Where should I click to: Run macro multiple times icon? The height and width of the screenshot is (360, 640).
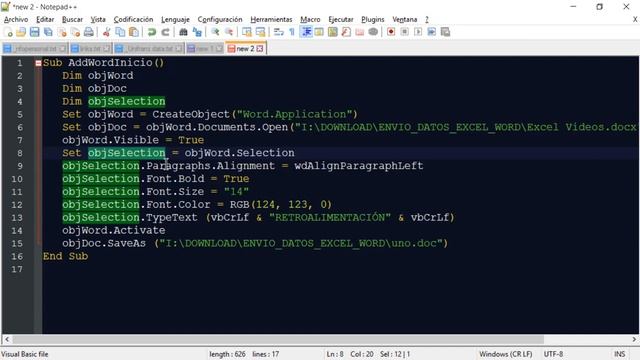[431, 32]
